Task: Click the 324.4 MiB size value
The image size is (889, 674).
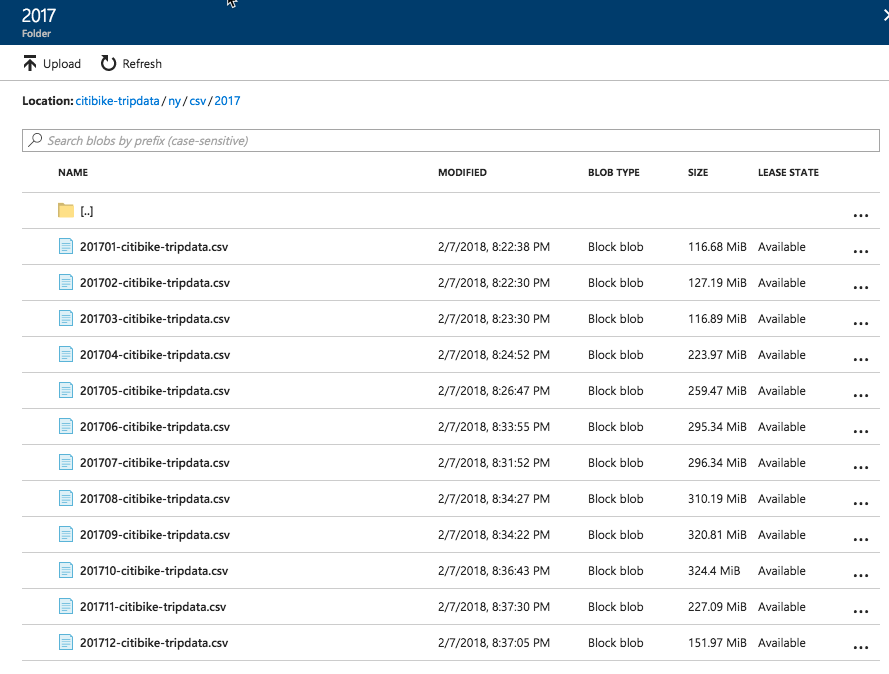Action: (714, 571)
